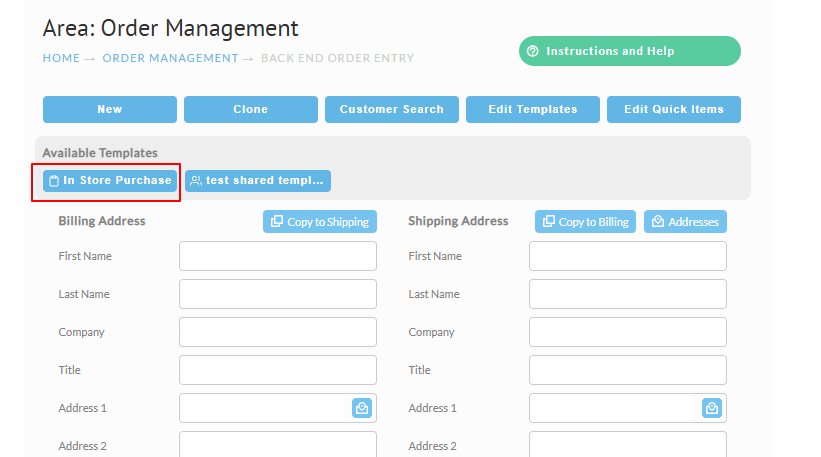Open the HOME breadcrumb link
Viewport: 821px width, 457px height.
(x=61, y=58)
